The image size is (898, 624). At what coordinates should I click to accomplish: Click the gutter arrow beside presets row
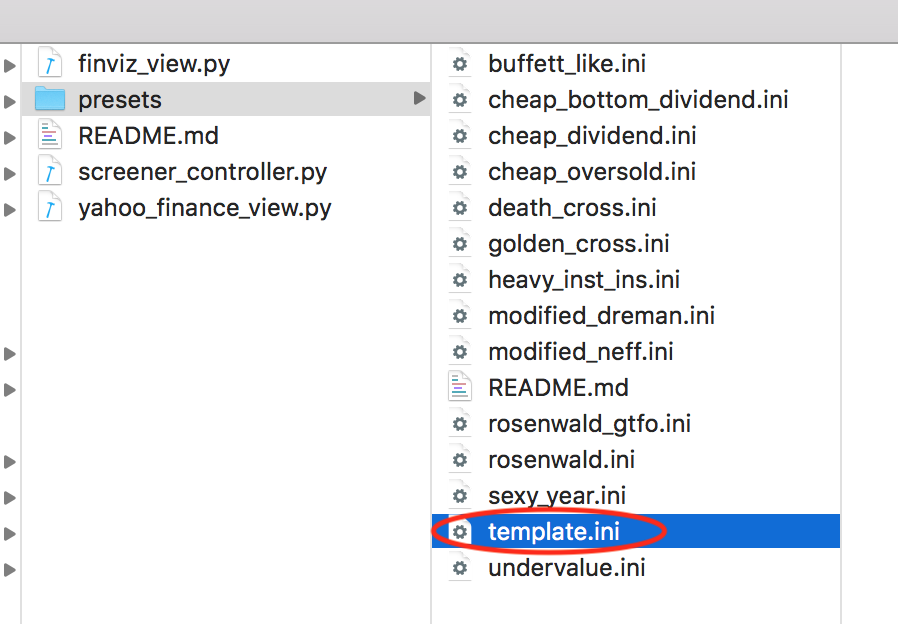pos(9,102)
